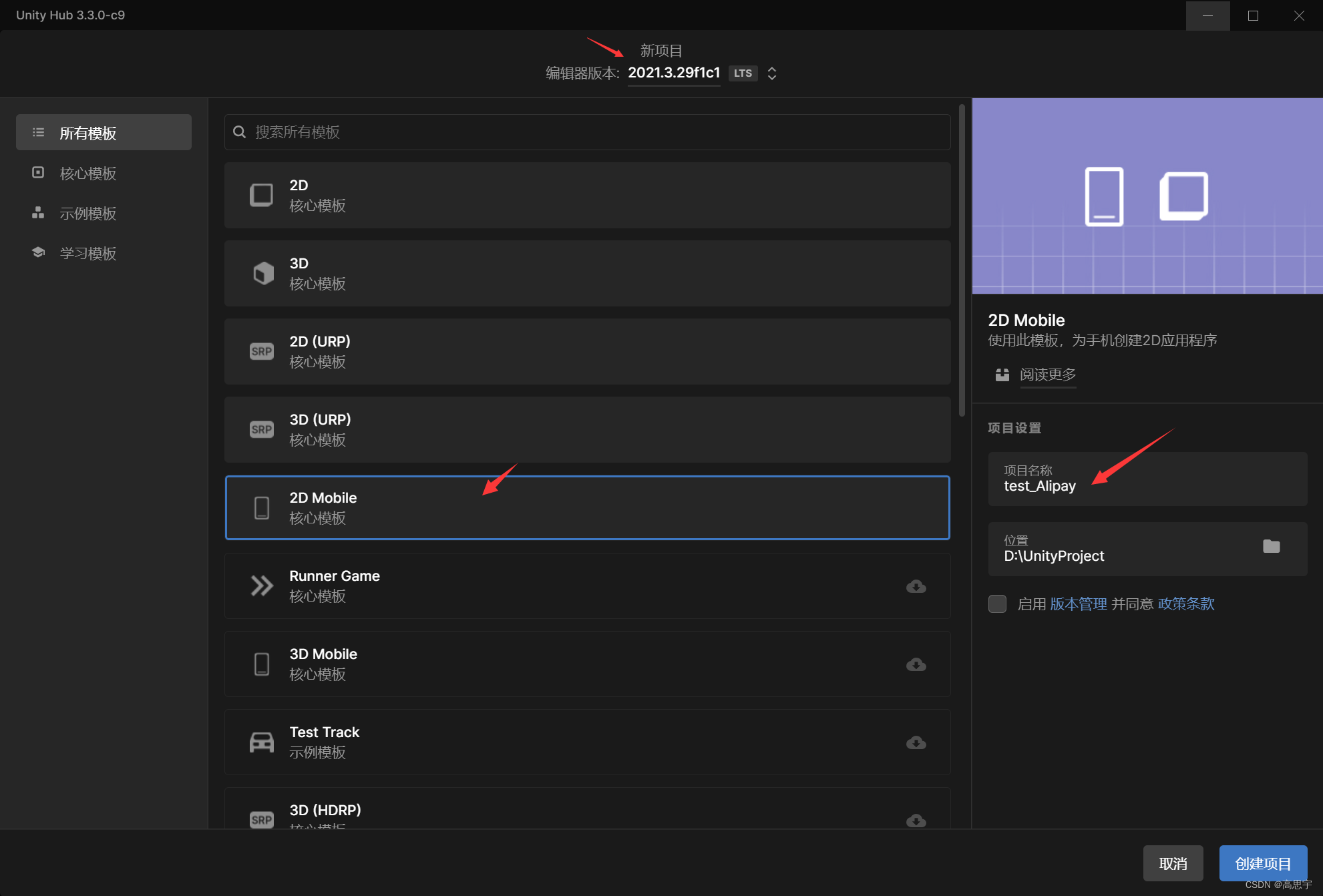The width and height of the screenshot is (1323, 896).
Task: Click the 取消 button
Action: pos(1173,863)
